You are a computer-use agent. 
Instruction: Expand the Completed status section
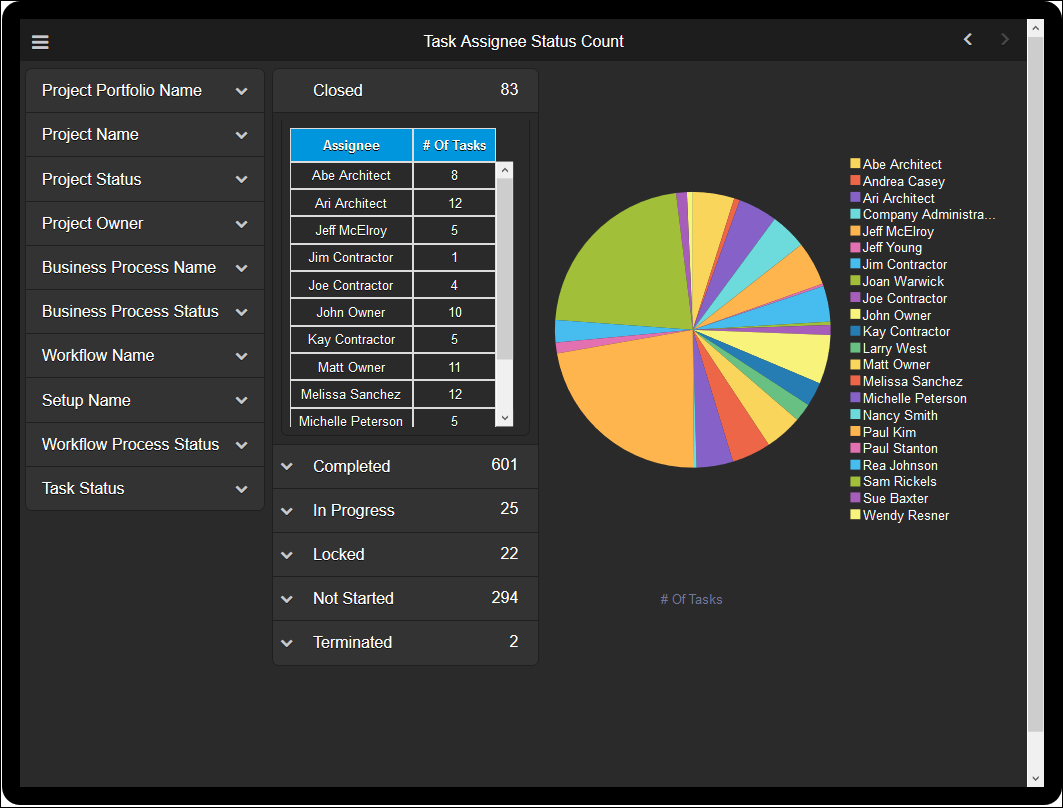coord(405,466)
